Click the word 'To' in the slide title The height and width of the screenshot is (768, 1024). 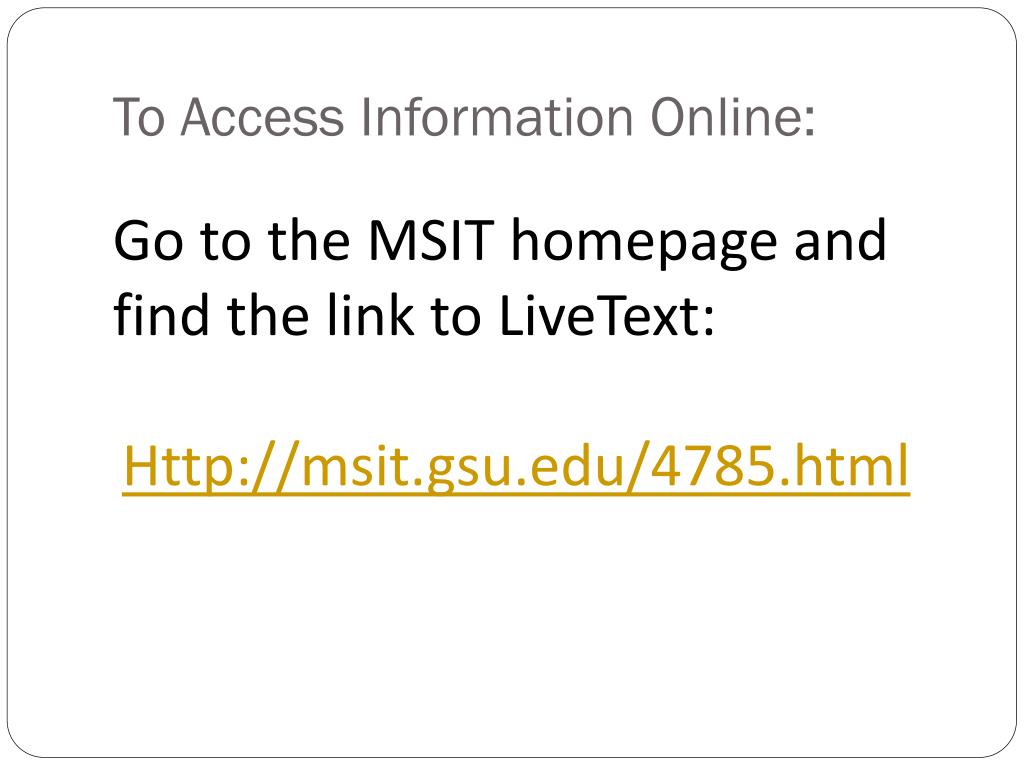pos(138,118)
